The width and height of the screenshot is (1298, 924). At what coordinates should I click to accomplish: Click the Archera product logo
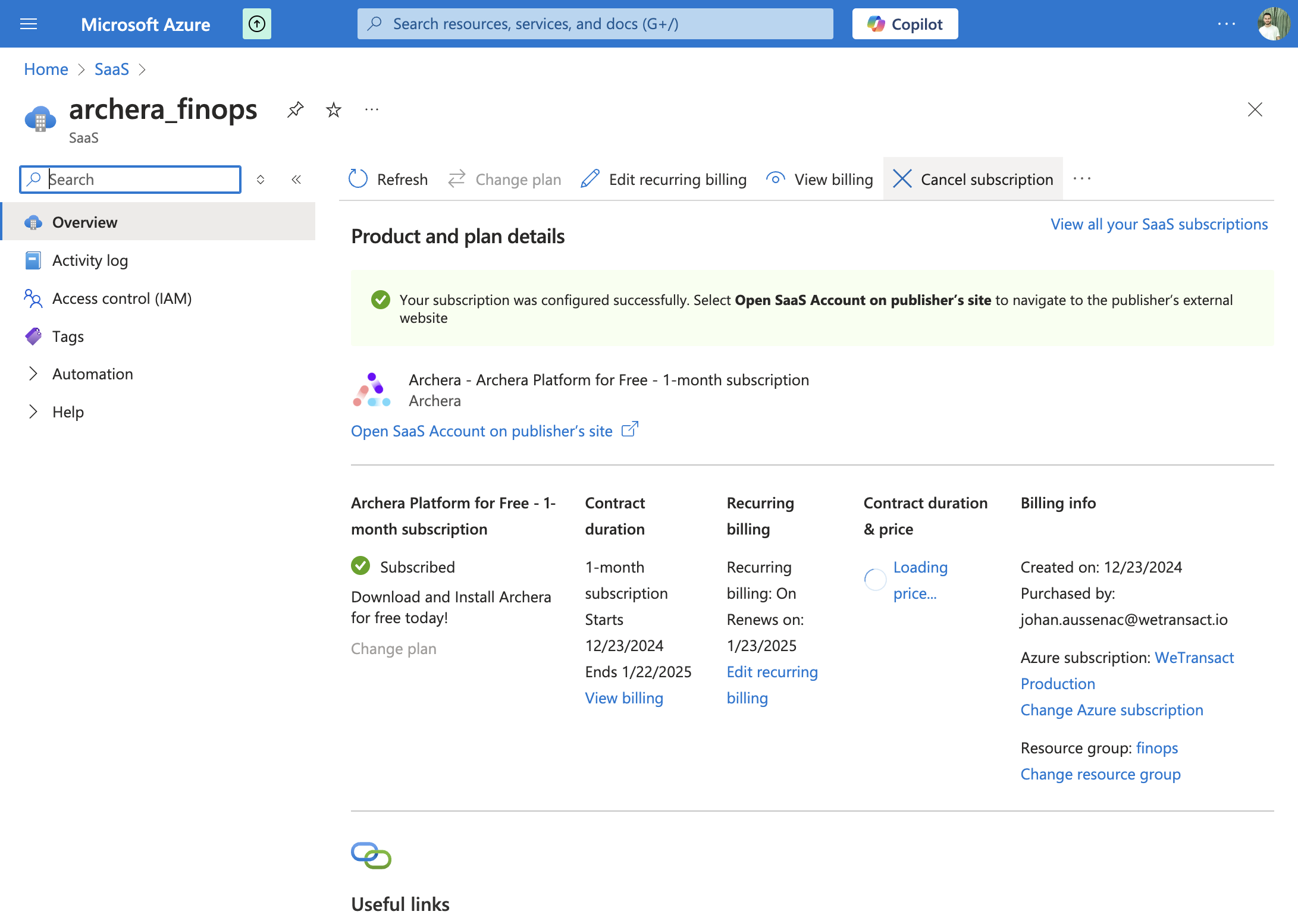point(372,389)
